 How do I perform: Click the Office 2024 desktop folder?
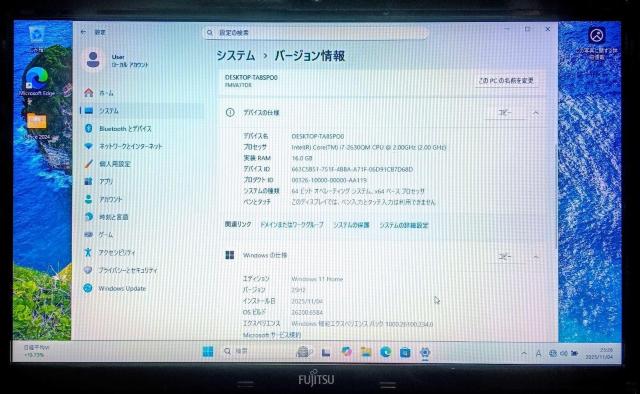(x=37, y=126)
